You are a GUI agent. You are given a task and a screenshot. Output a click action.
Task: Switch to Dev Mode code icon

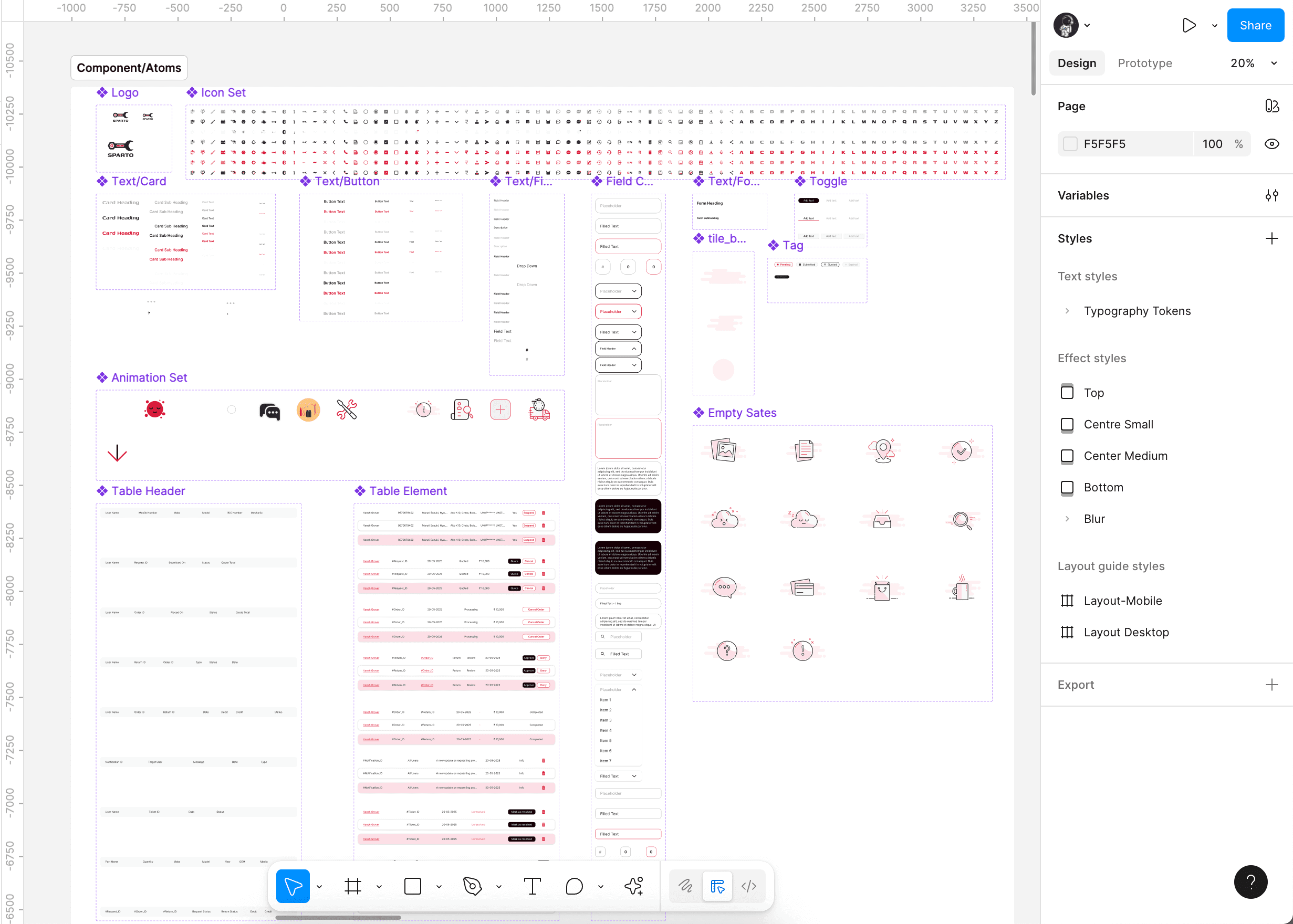748,886
